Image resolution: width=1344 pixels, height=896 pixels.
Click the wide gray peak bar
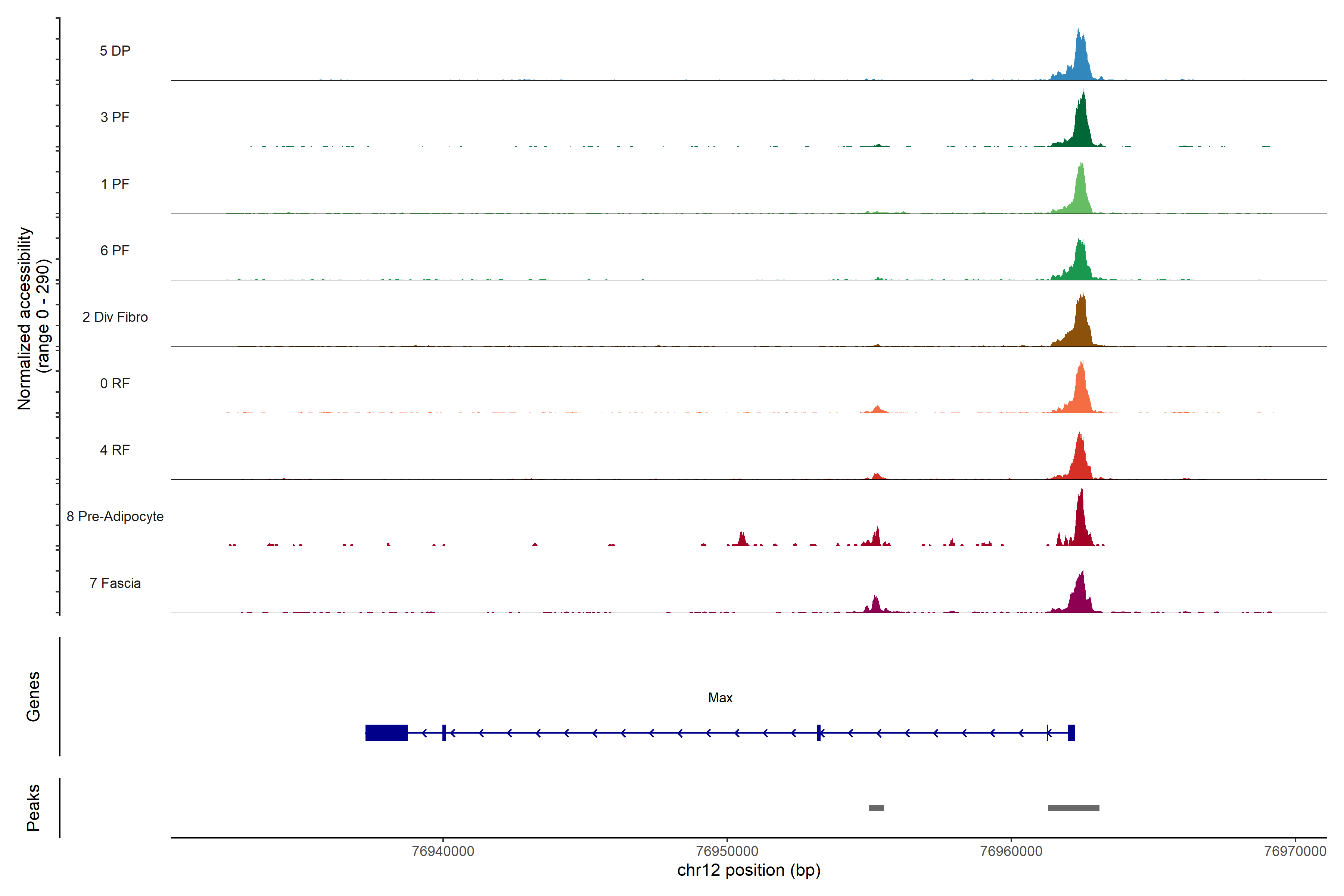(x=1073, y=808)
